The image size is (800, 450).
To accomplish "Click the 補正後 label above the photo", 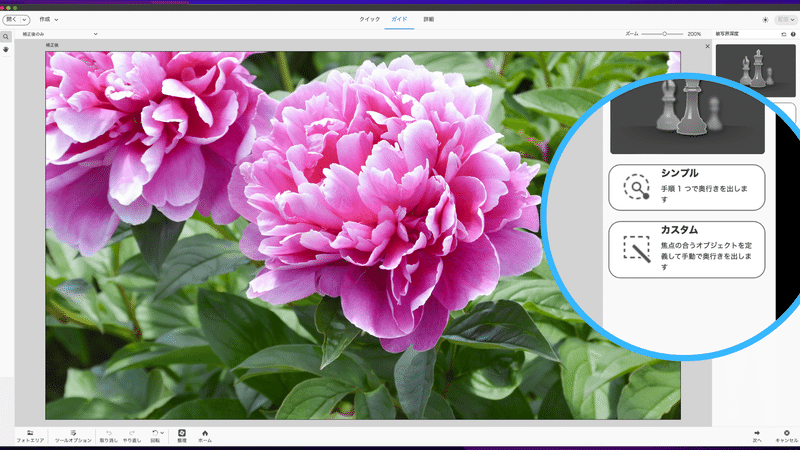I will (52, 45).
